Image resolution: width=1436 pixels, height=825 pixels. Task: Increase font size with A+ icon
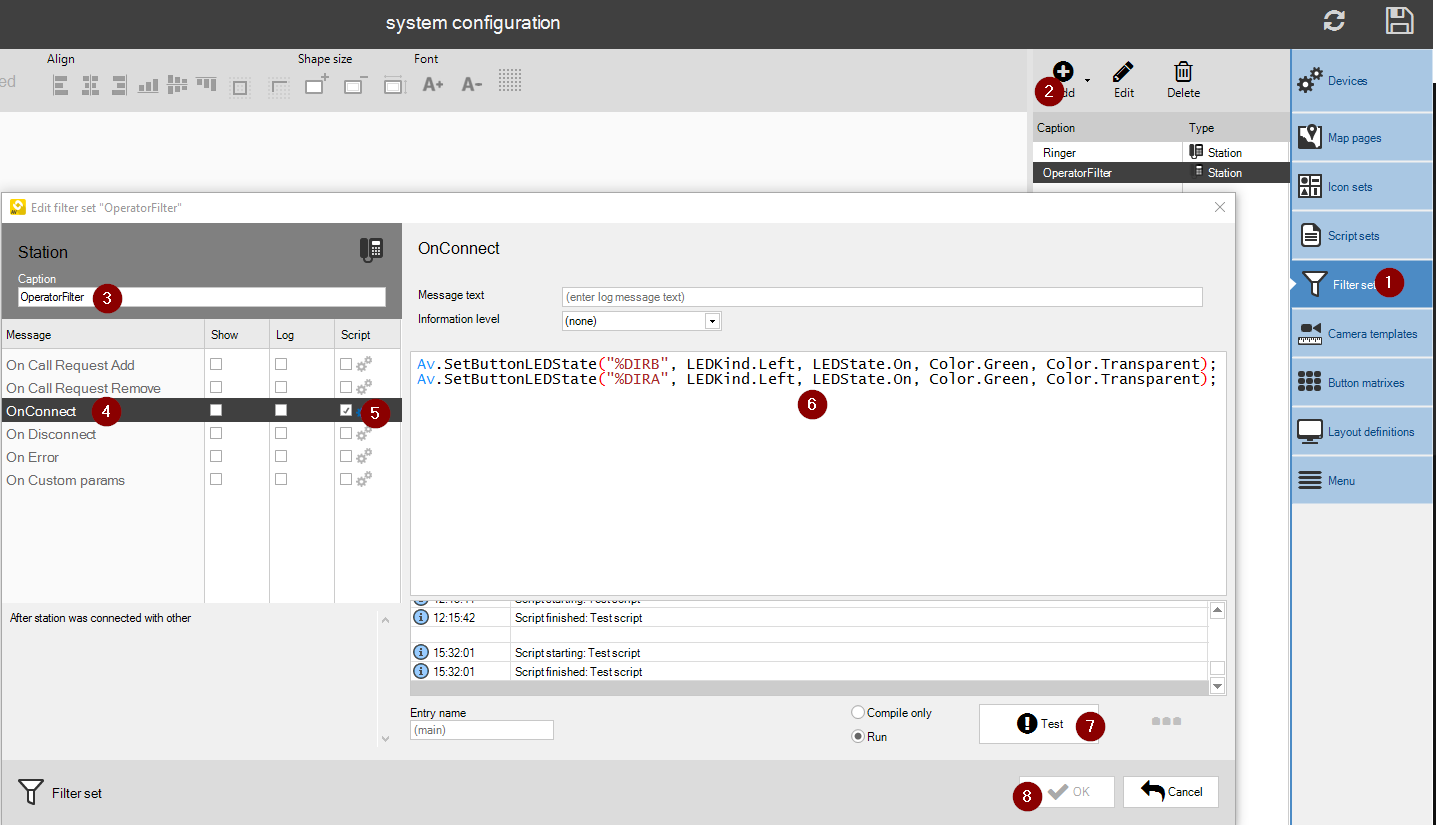pyautogui.click(x=433, y=85)
